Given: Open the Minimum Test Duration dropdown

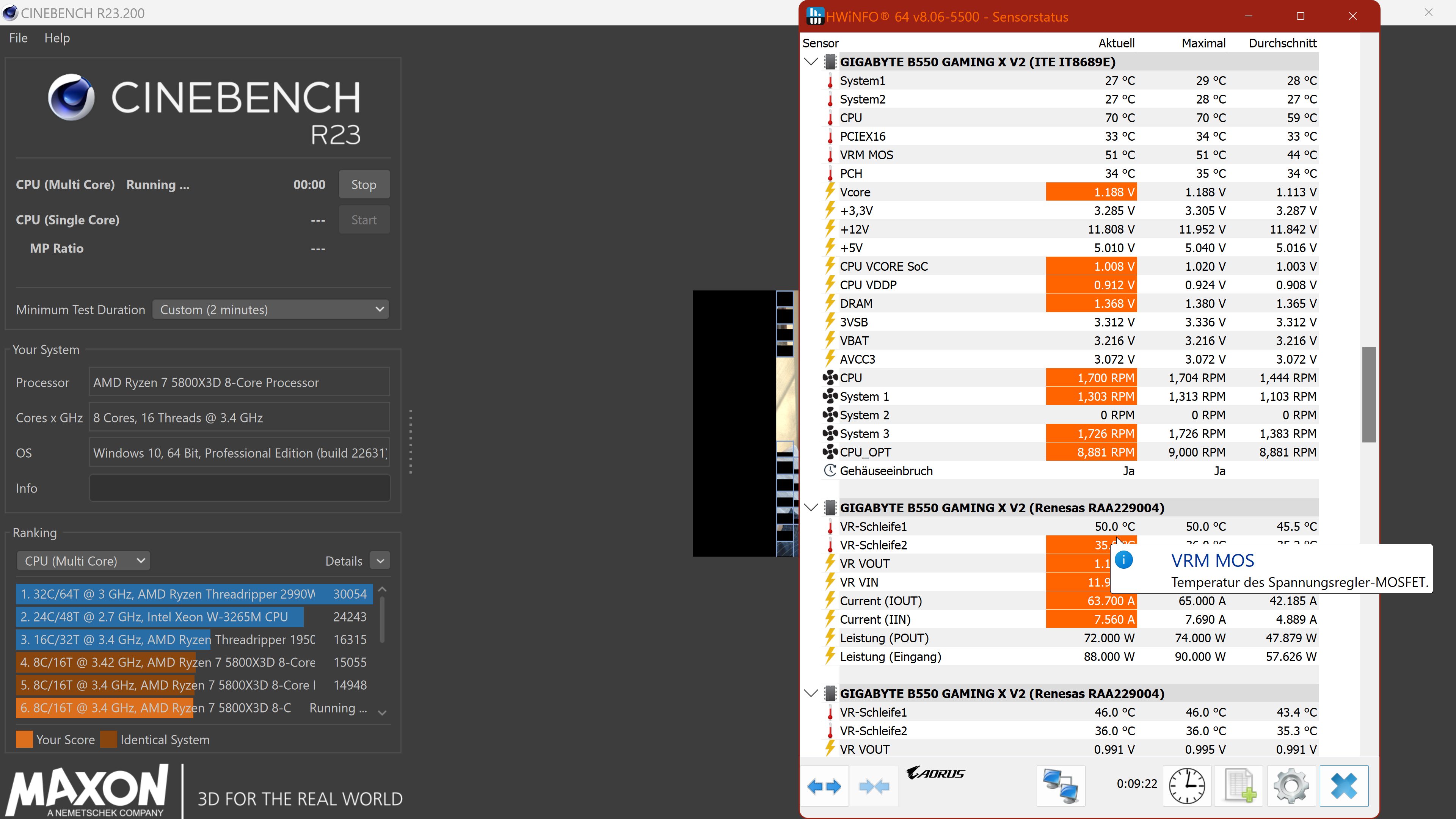Looking at the screenshot, I should point(271,310).
